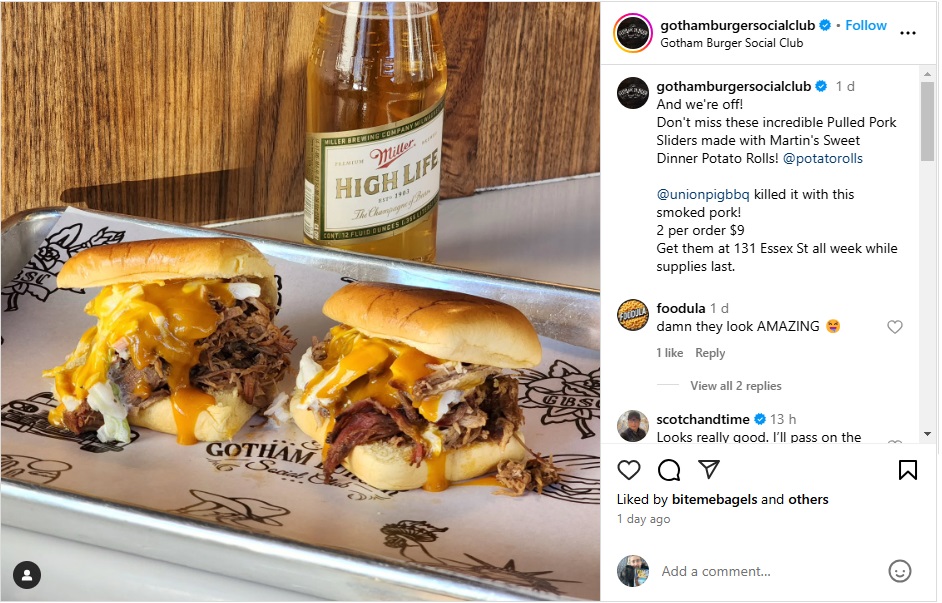Expand View all 2 replies
Viewport: 942px width, 603px height.
point(735,386)
